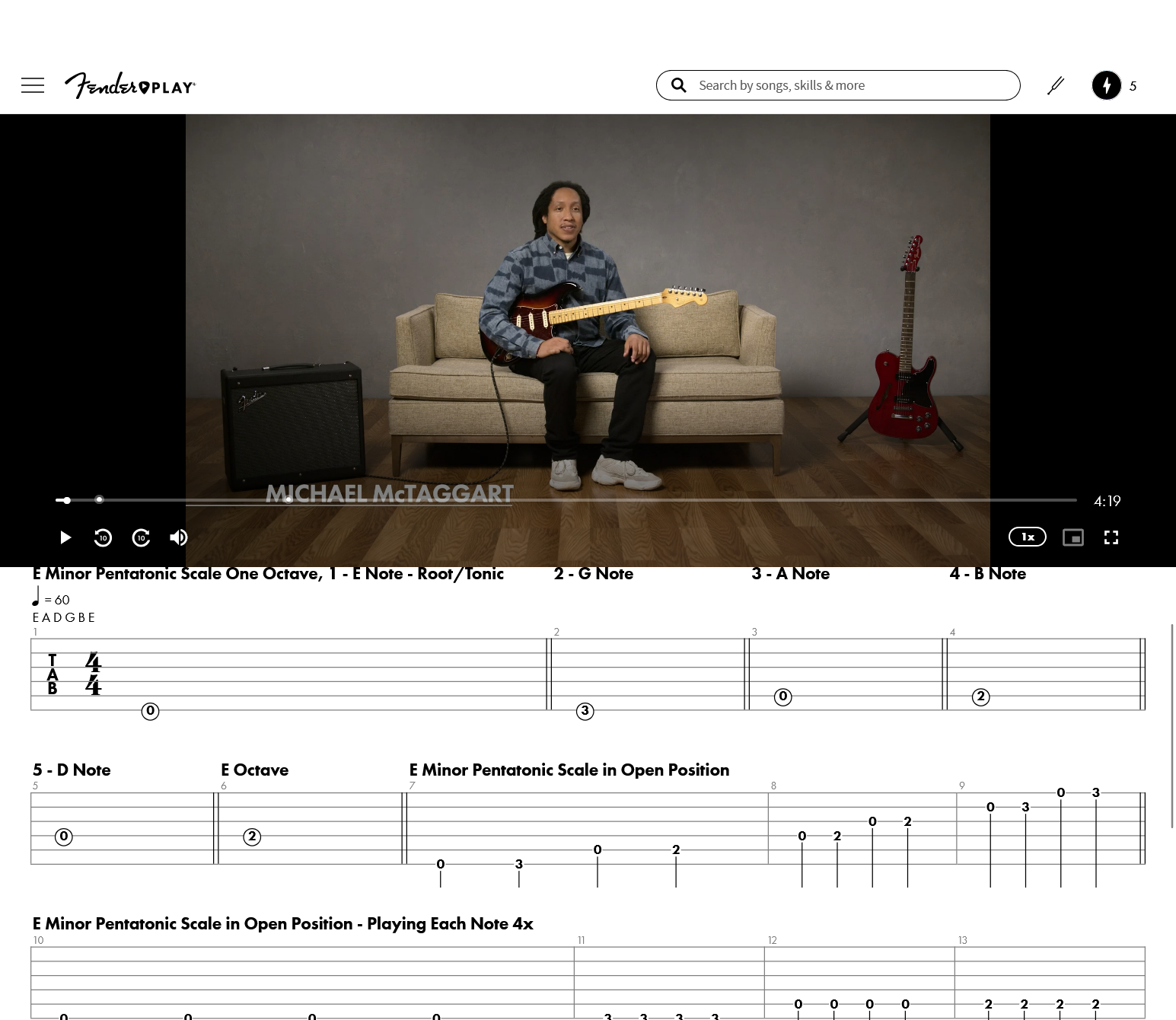Click circled 0 note in measure 5
Screen dimensions: 1176x1020
click(64, 837)
